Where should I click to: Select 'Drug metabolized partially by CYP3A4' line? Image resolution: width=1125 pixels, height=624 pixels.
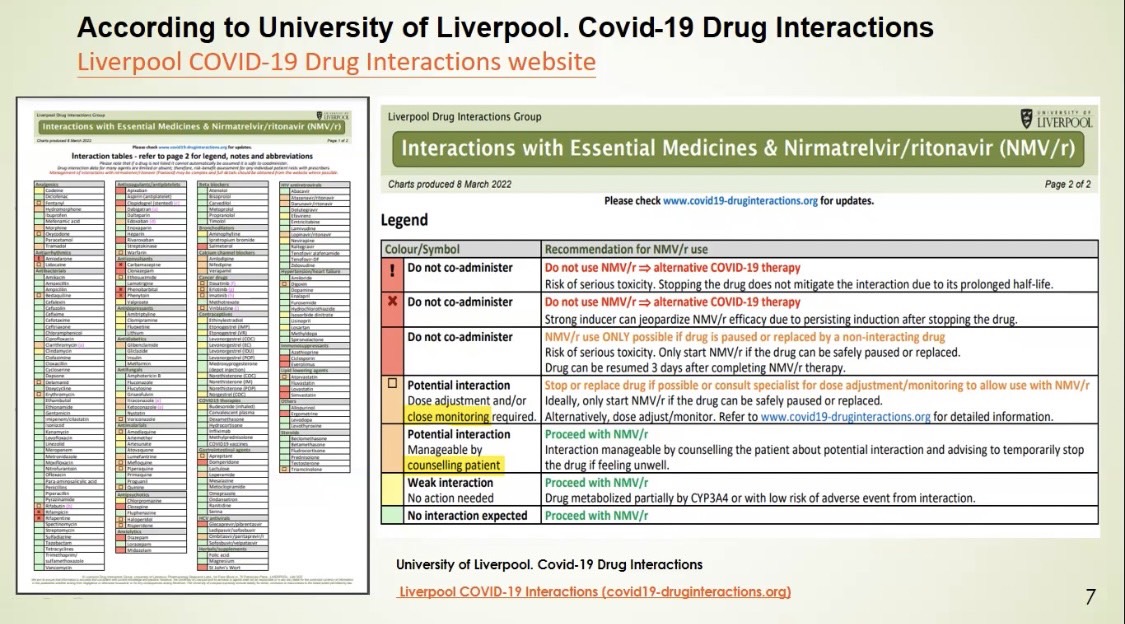pos(760,498)
